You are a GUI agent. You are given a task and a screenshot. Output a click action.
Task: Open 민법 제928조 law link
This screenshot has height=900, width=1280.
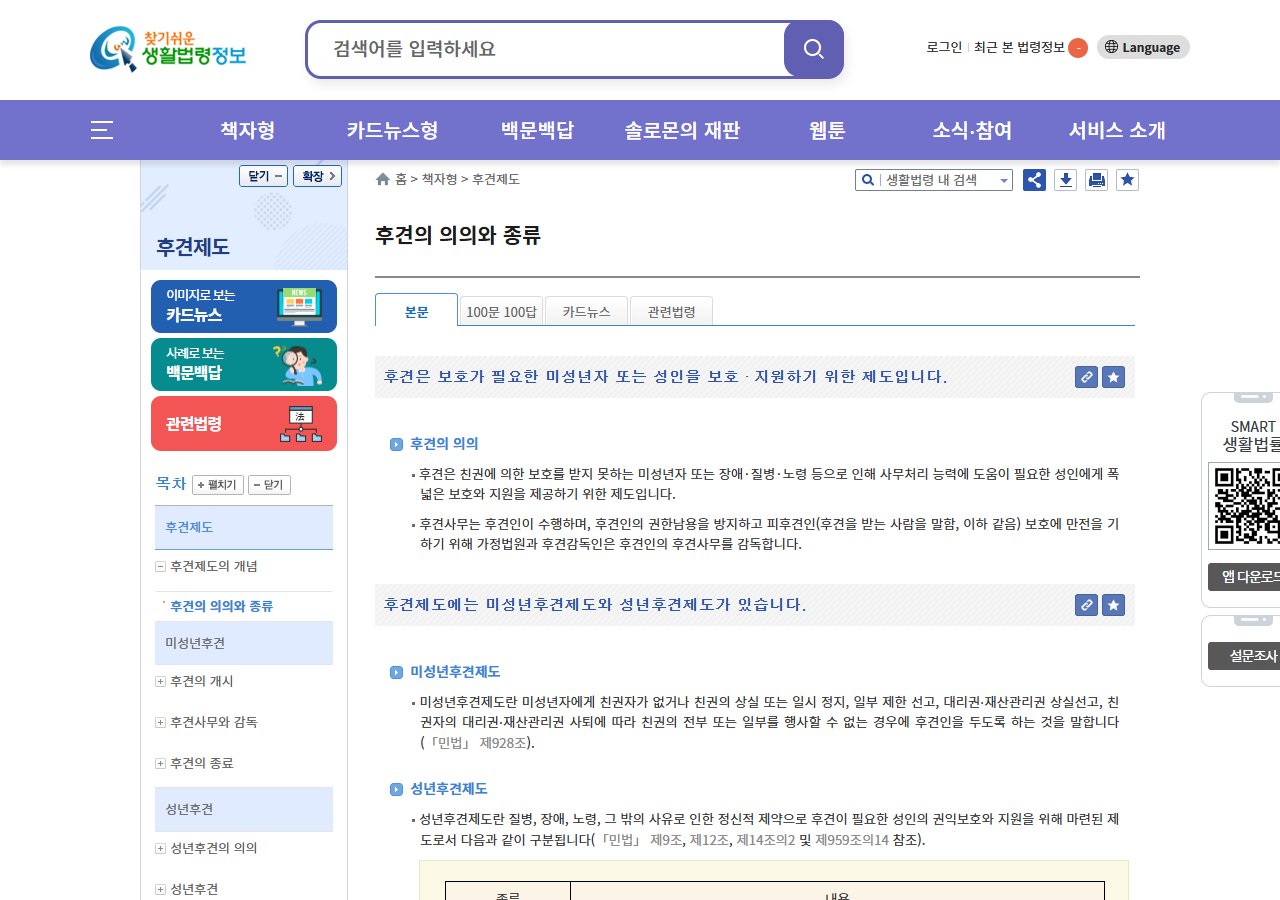coord(477,743)
